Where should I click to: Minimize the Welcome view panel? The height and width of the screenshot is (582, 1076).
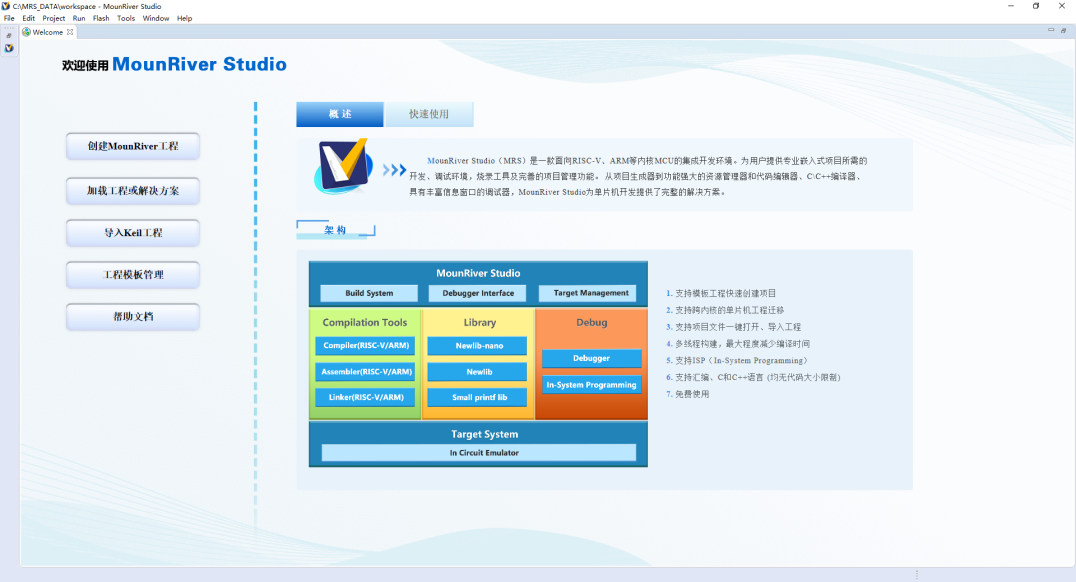click(x=1051, y=30)
